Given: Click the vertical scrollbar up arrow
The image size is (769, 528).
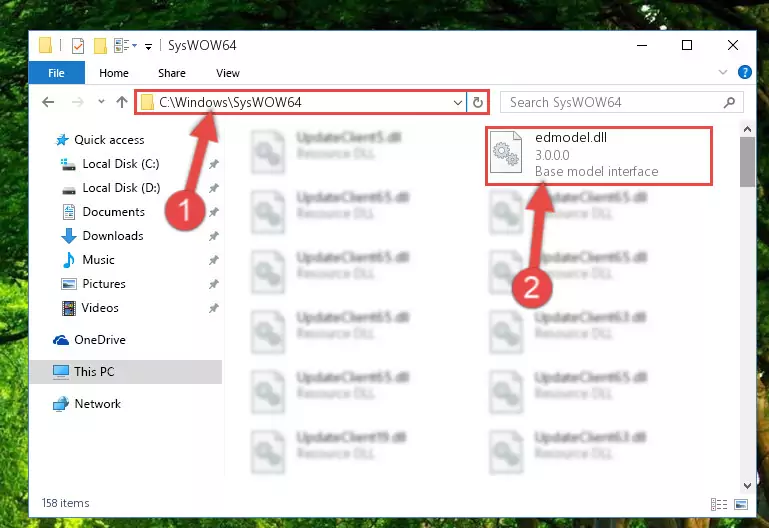Looking at the screenshot, I should [x=747, y=129].
